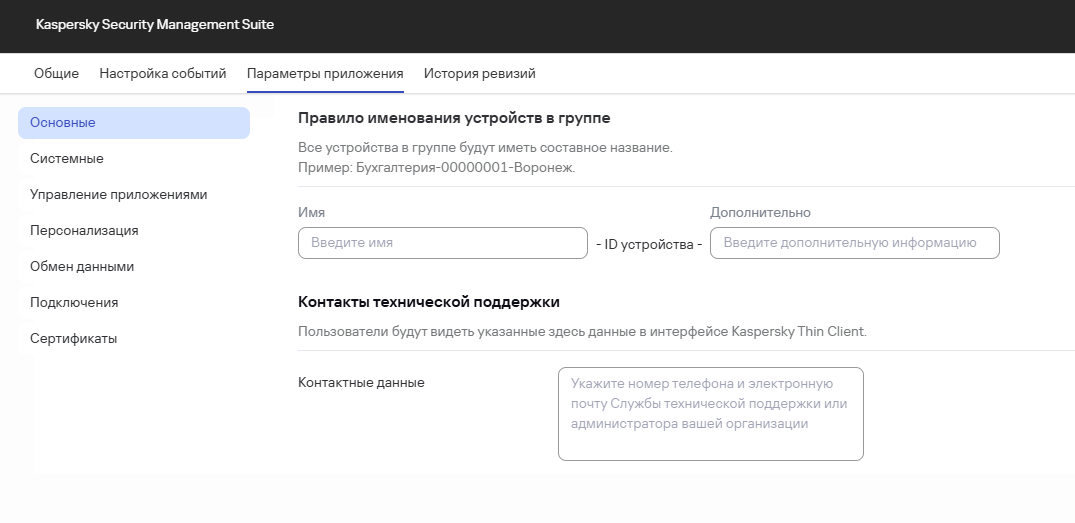This screenshot has height=523, width=1075.
Task: Focus the Дополнительно input field
Action: 854,243
